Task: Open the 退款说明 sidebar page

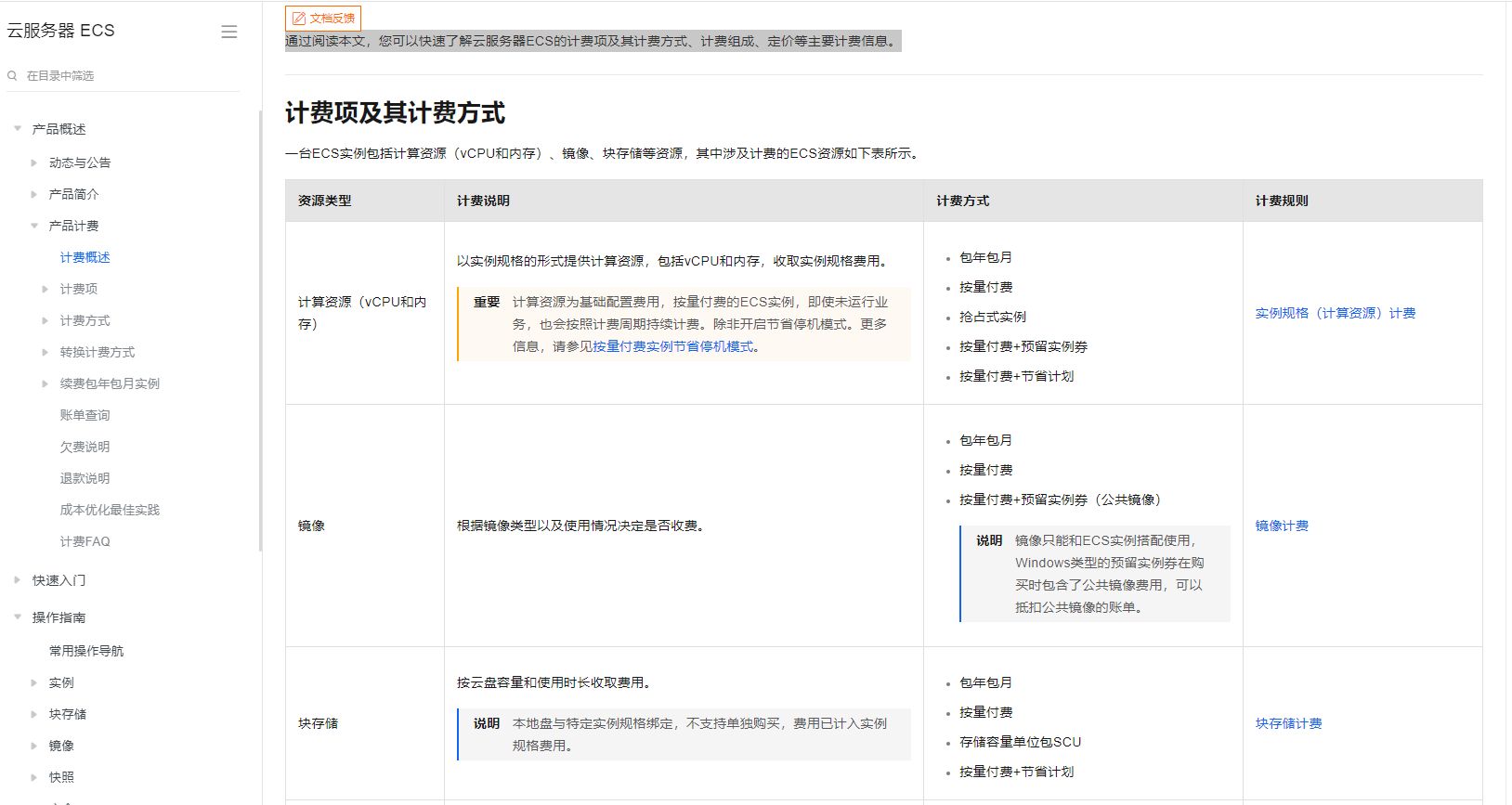Action: pyautogui.click(x=85, y=478)
